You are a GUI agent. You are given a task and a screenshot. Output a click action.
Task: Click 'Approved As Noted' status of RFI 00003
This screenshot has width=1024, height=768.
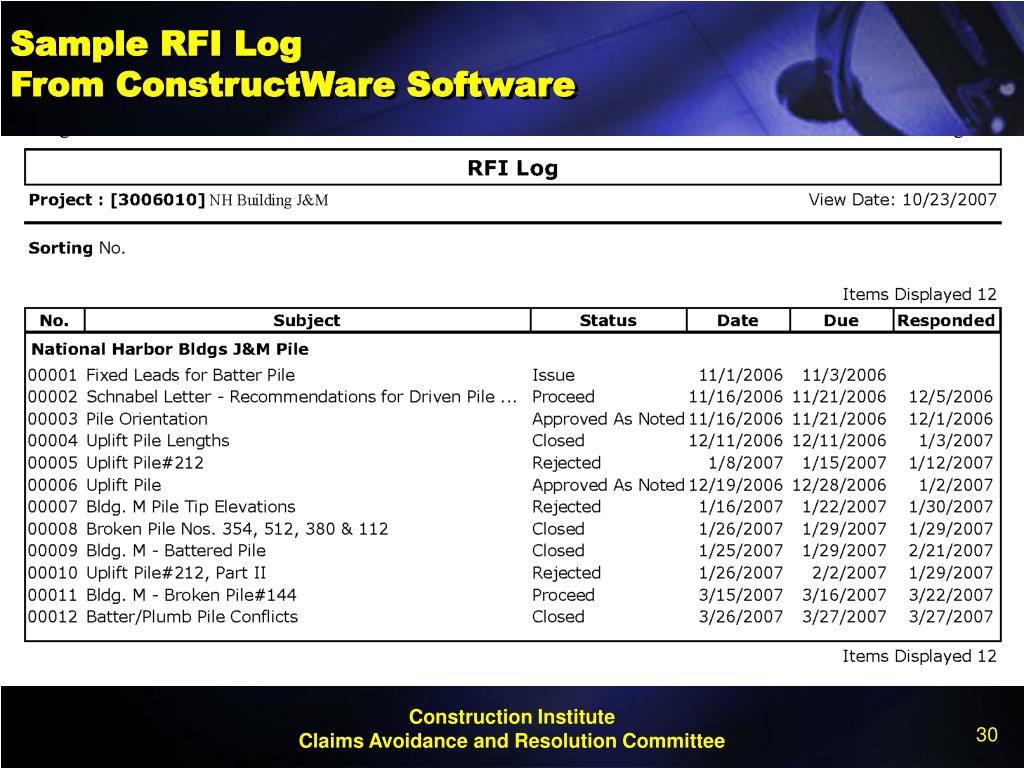(609, 419)
